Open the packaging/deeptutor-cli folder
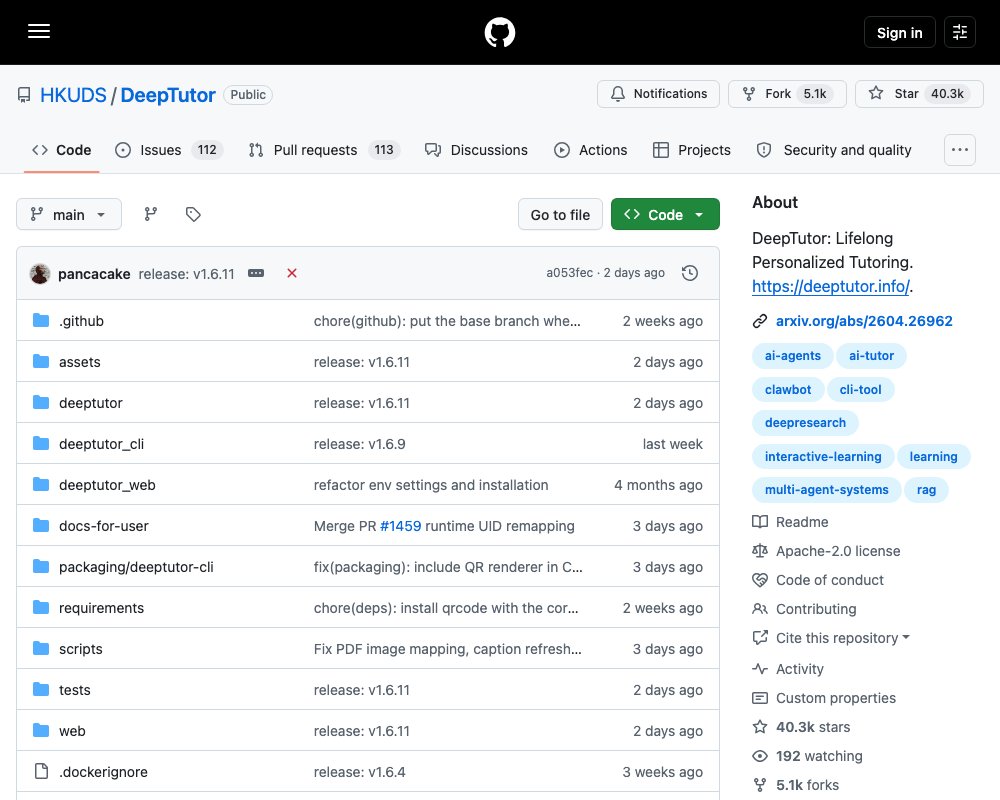The height and width of the screenshot is (800, 1000). tap(136, 567)
